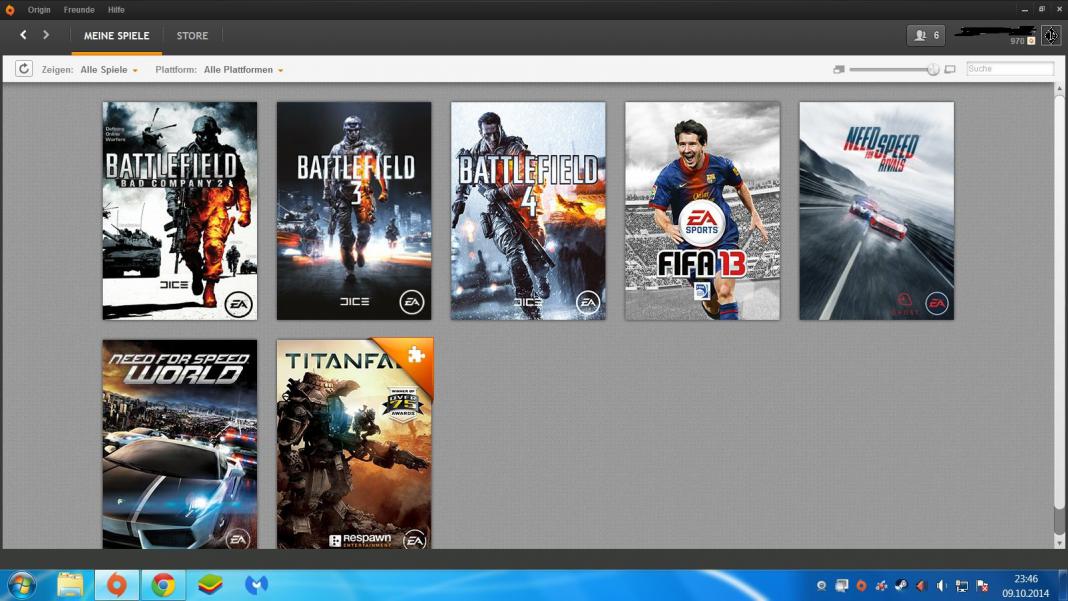The image size is (1068, 601).
Task: Switch to the Store tab
Action: pyautogui.click(x=192, y=36)
